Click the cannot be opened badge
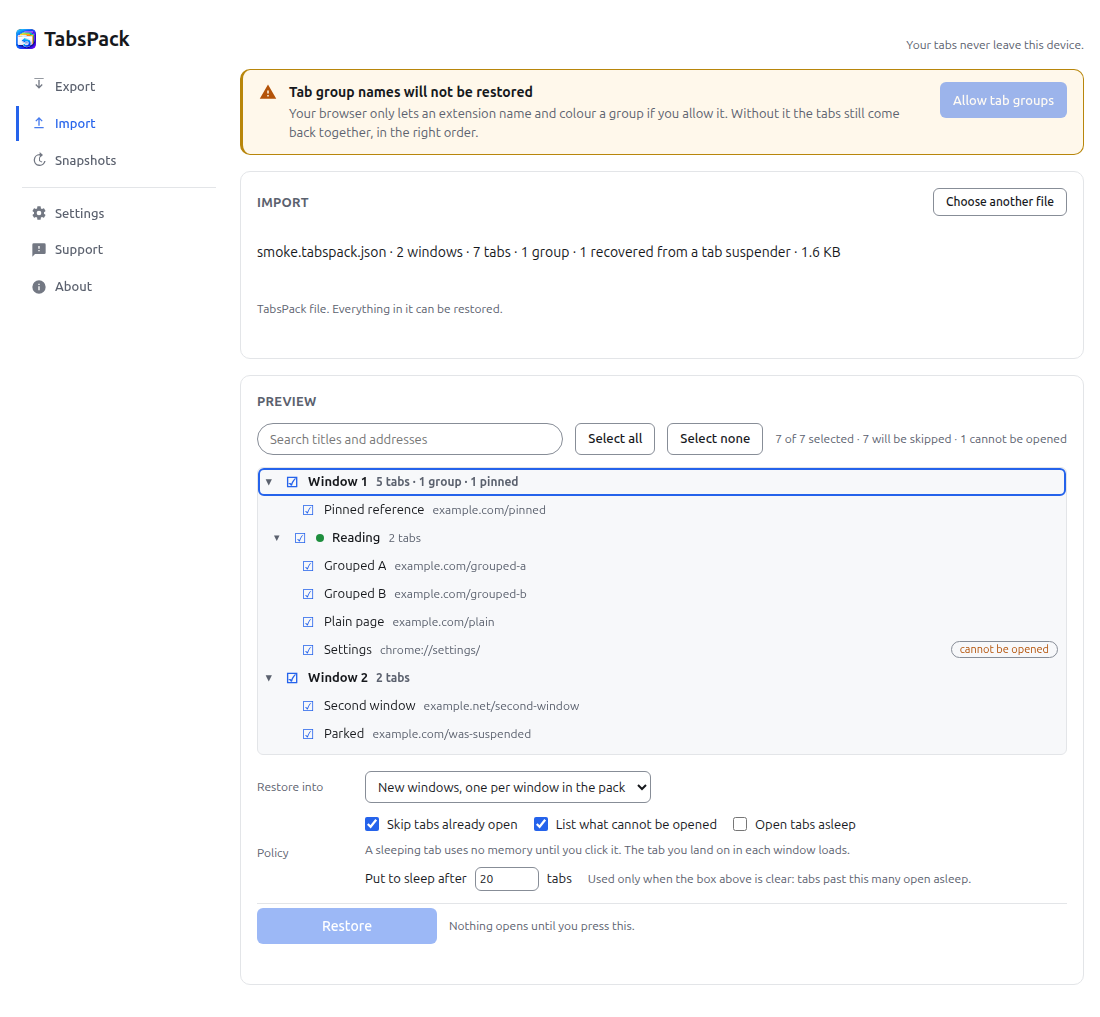This screenshot has width=1100, height=1017. pos(1004,649)
